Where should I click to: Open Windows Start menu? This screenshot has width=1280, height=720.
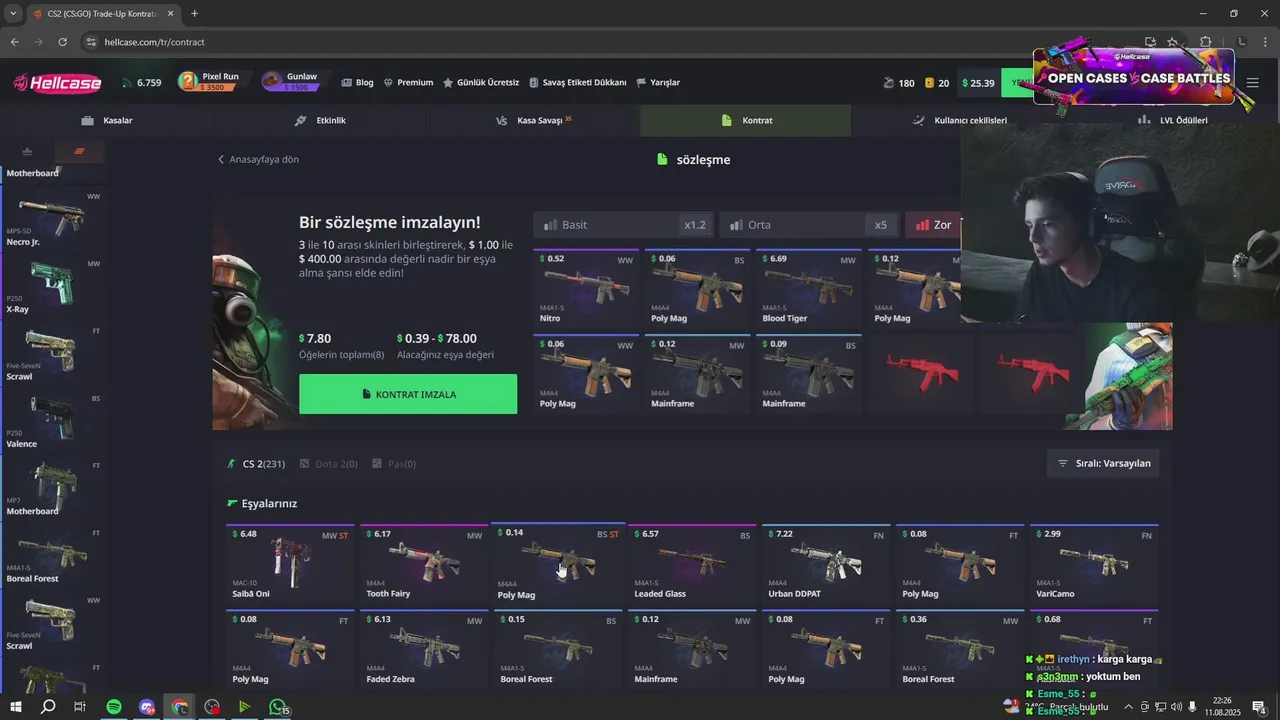[16, 707]
